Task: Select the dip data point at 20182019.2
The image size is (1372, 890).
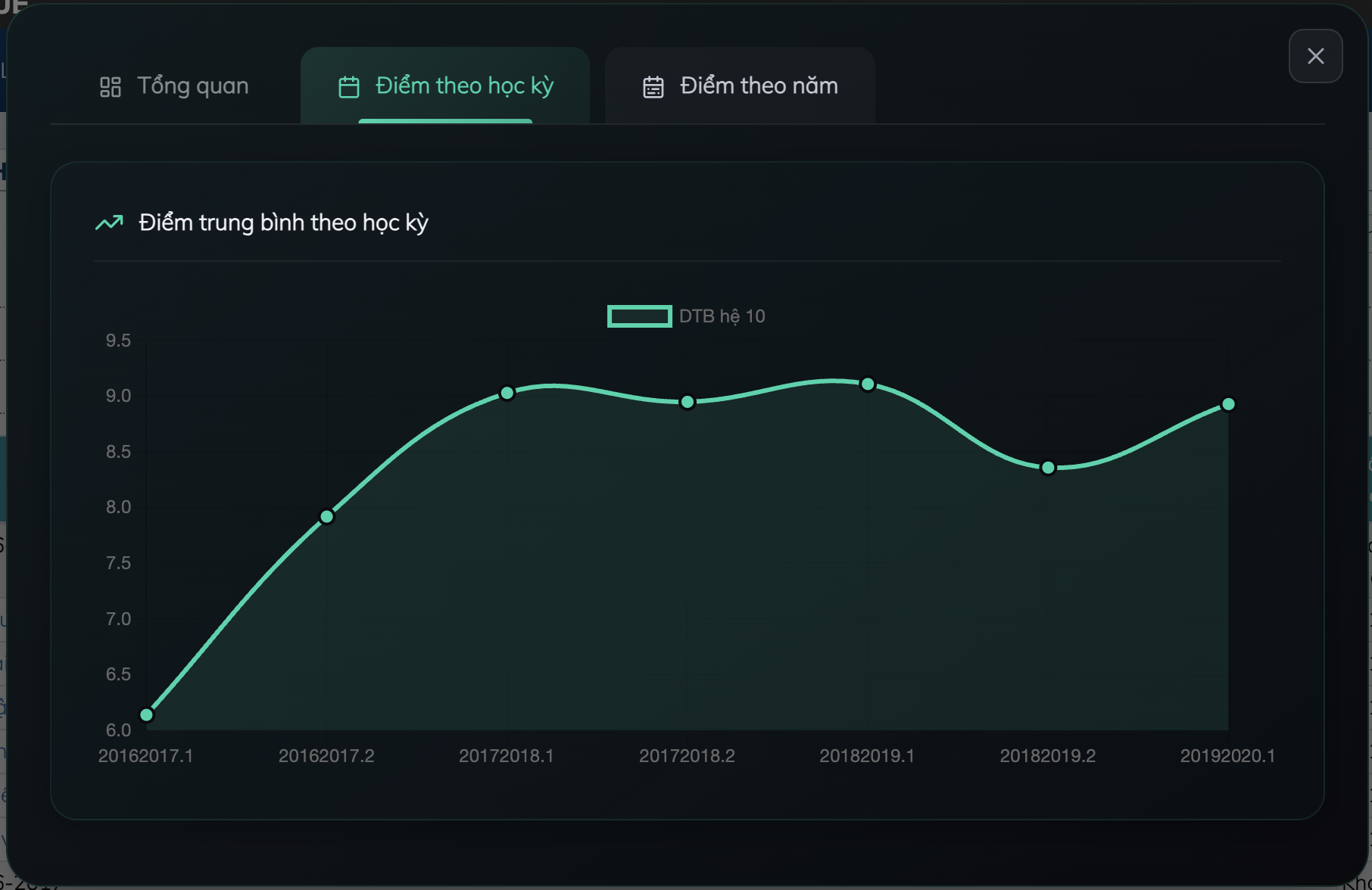Action: (x=1047, y=468)
